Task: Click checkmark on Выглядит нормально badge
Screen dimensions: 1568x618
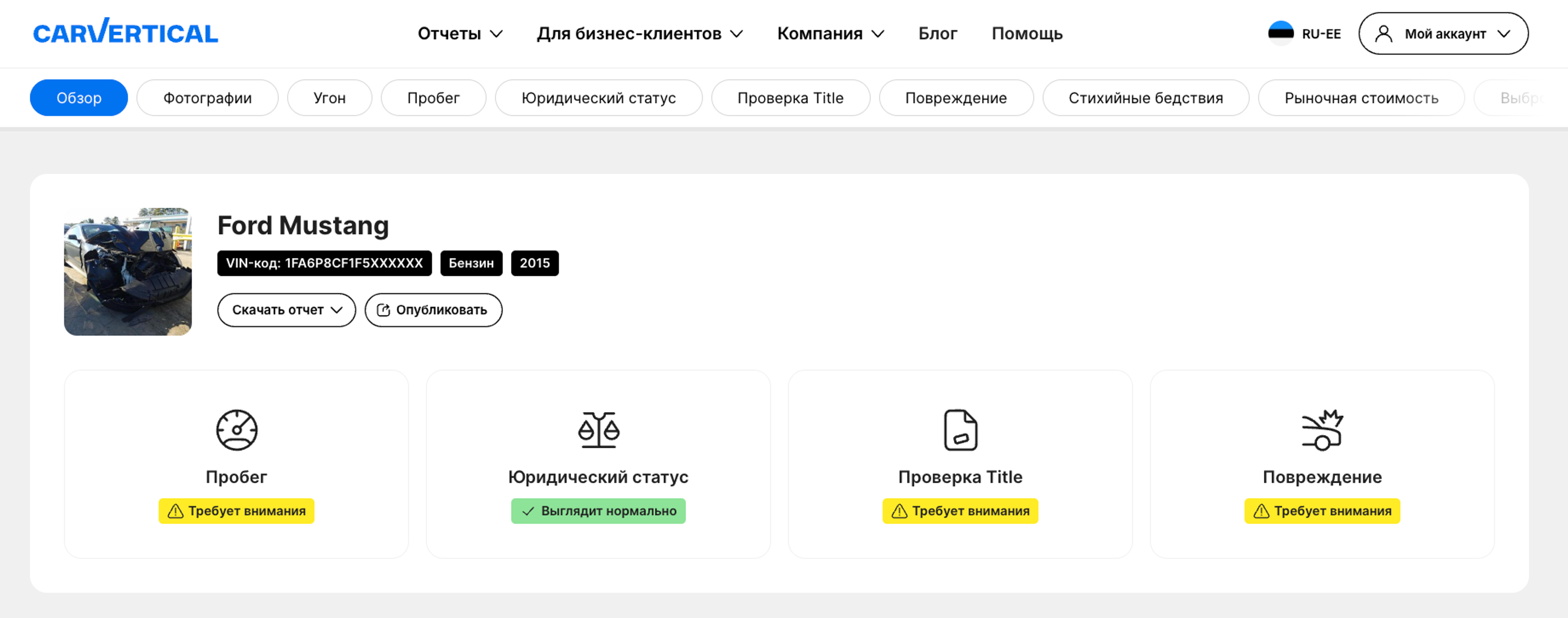Action: pos(528,511)
